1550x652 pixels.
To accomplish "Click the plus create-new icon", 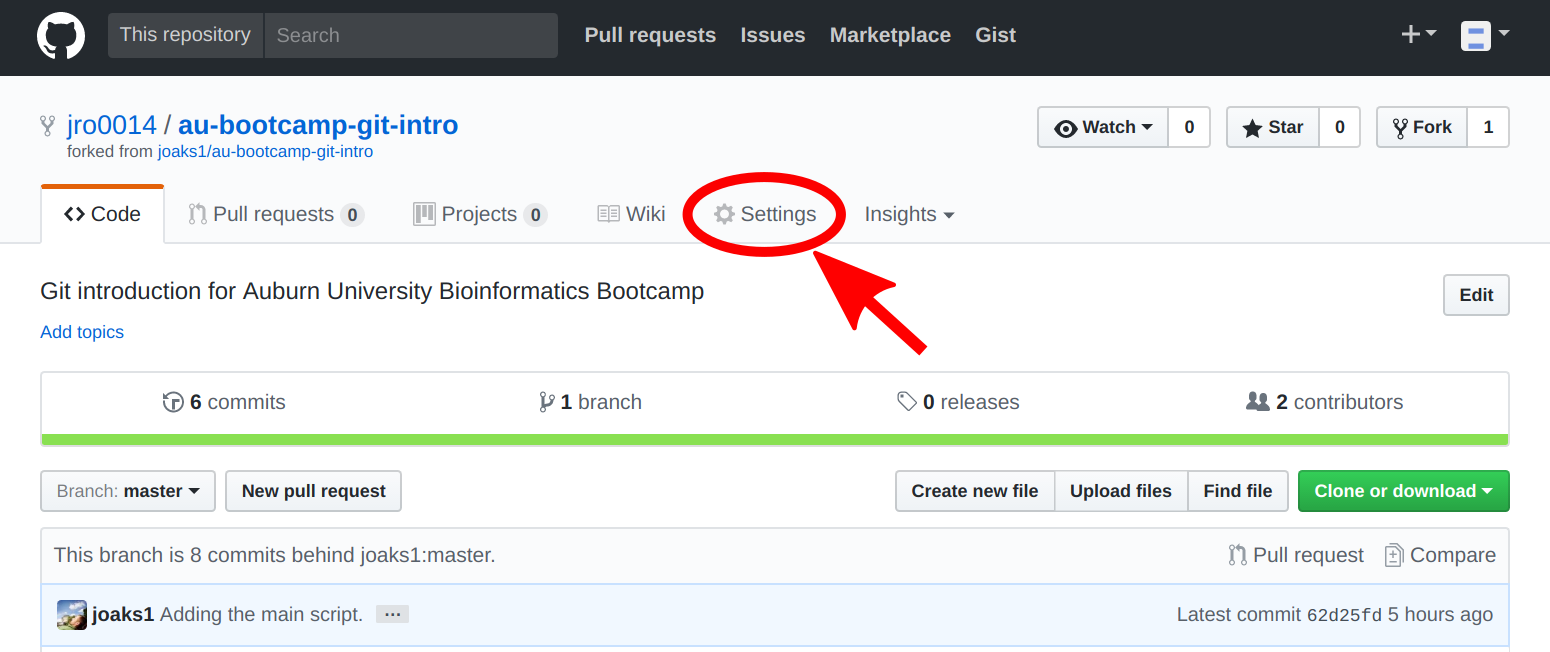I will (x=1418, y=35).
